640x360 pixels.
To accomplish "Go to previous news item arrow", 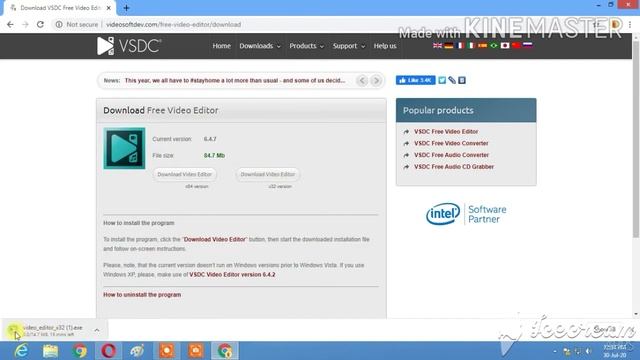I will (362, 80).
